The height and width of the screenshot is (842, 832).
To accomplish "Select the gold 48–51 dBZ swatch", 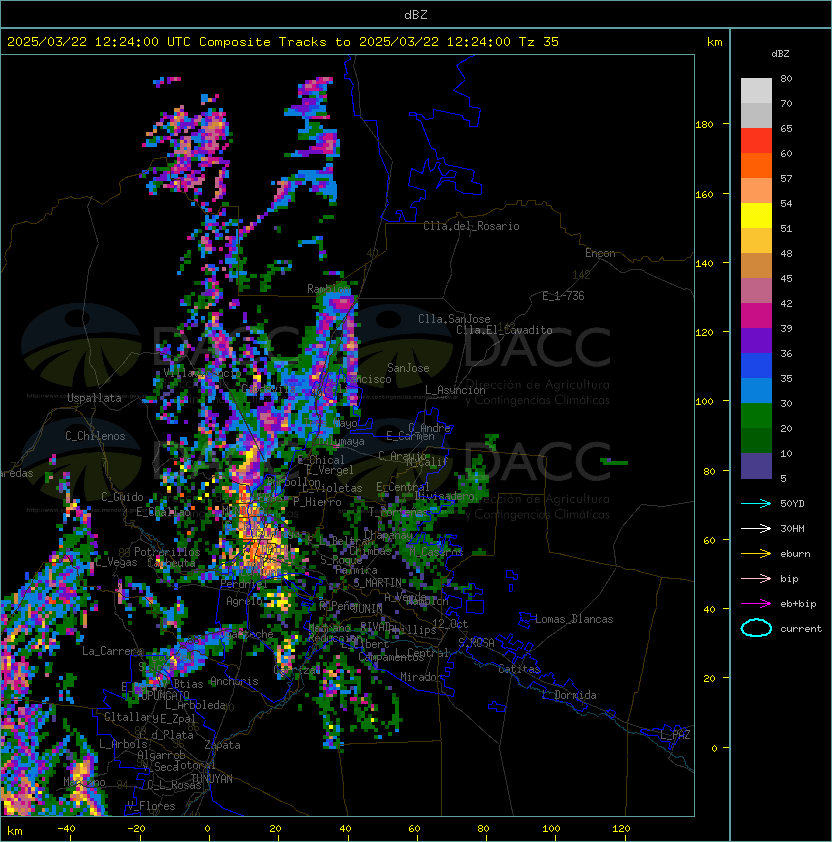I will [x=756, y=241].
